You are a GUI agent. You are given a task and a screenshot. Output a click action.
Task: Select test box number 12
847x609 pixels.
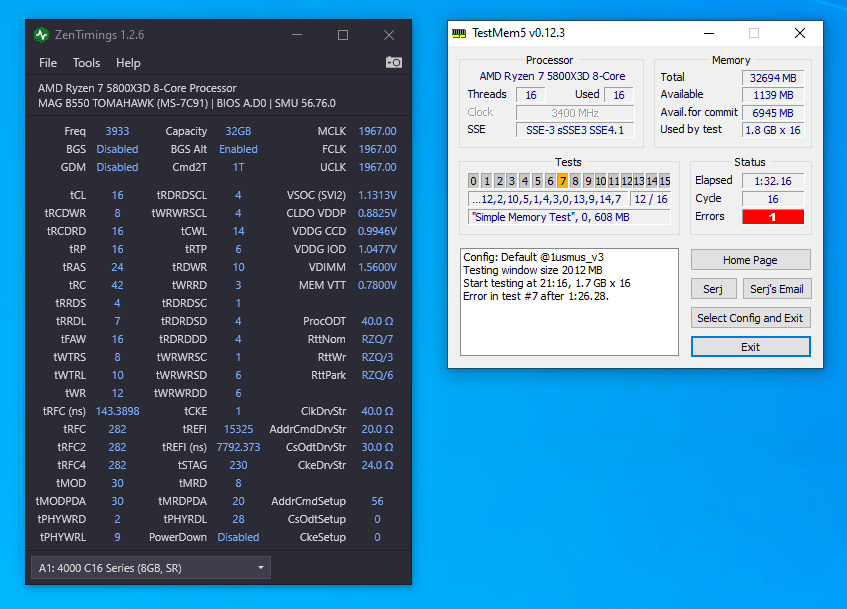point(627,180)
